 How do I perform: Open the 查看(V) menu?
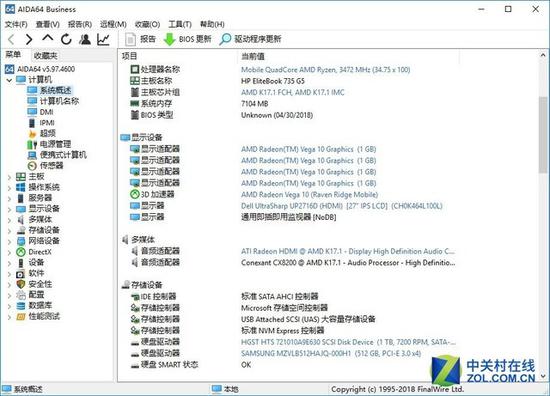click(x=48, y=24)
